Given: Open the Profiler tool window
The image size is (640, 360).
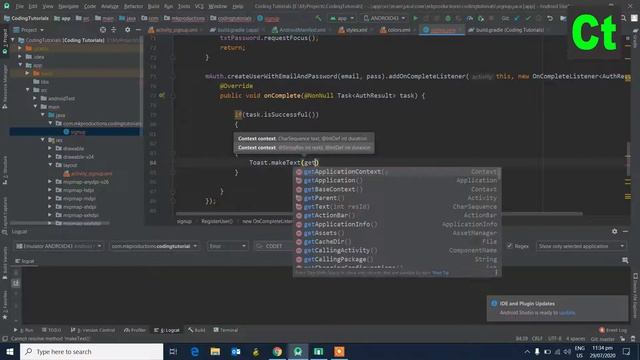Looking at the screenshot, I should [x=135, y=330].
